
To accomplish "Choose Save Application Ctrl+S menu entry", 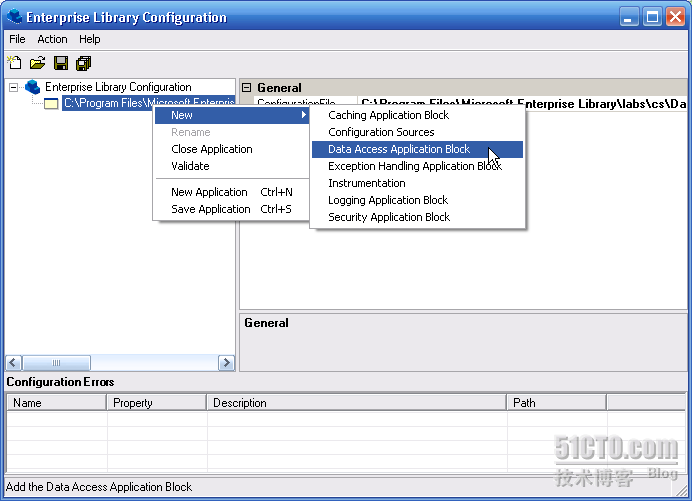I will (232, 209).
